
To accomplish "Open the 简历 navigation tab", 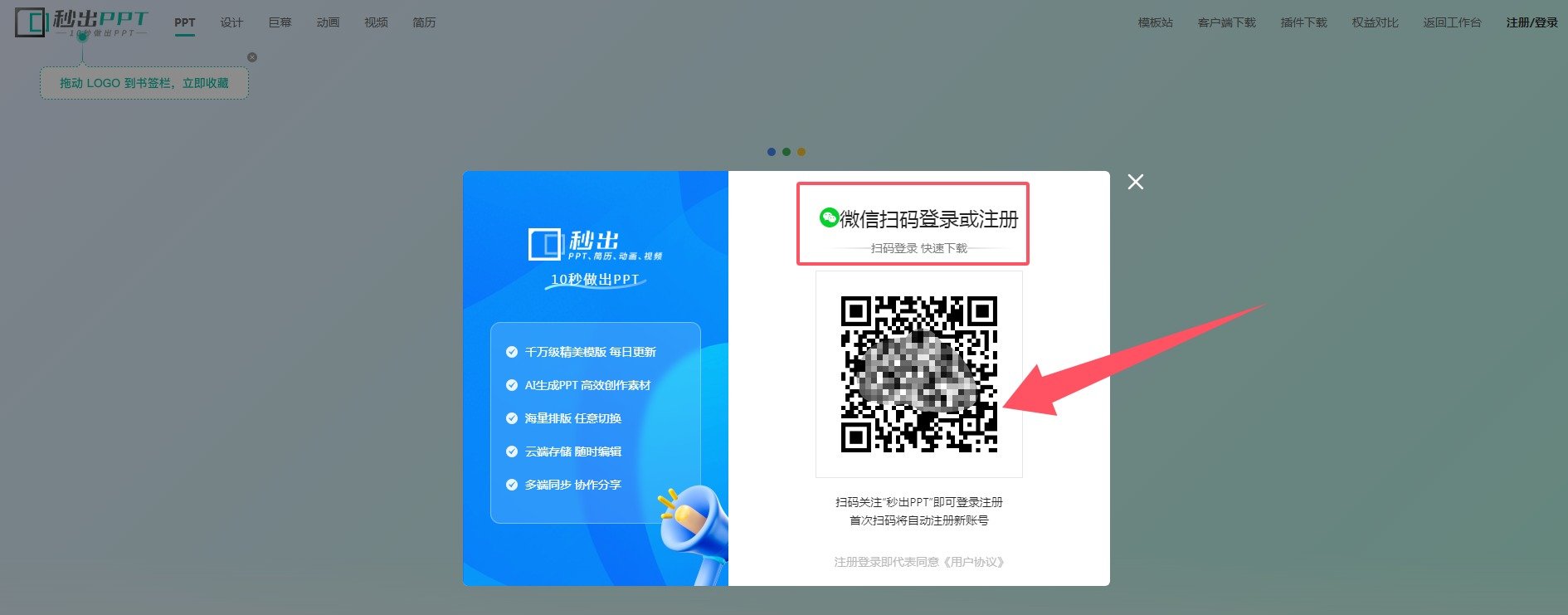I will pyautogui.click(x=424, y=22).
